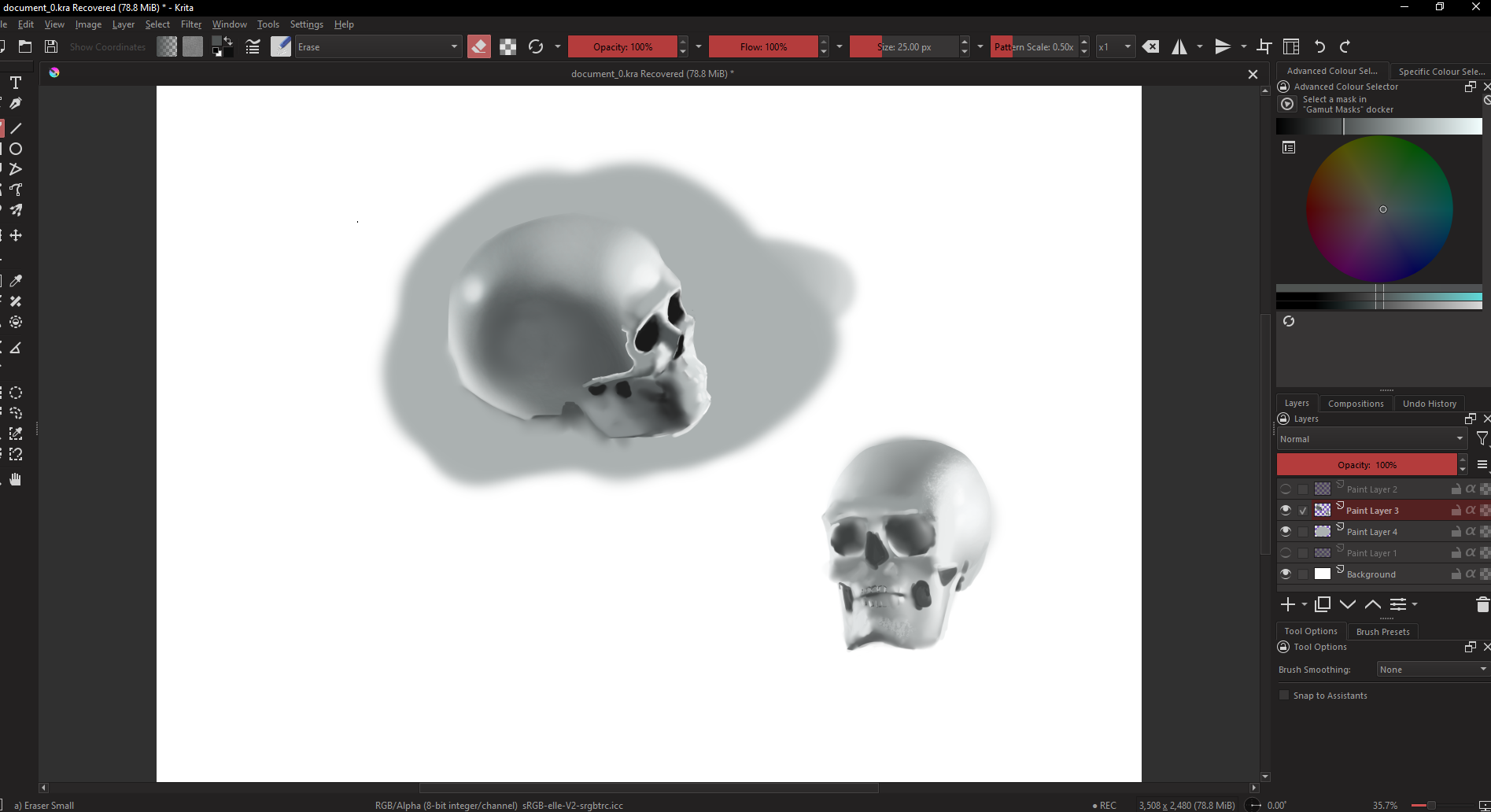Expand layer properties options arrow
The height and width of the screenshot is (812, 1491).
(x=1415, y=604)
